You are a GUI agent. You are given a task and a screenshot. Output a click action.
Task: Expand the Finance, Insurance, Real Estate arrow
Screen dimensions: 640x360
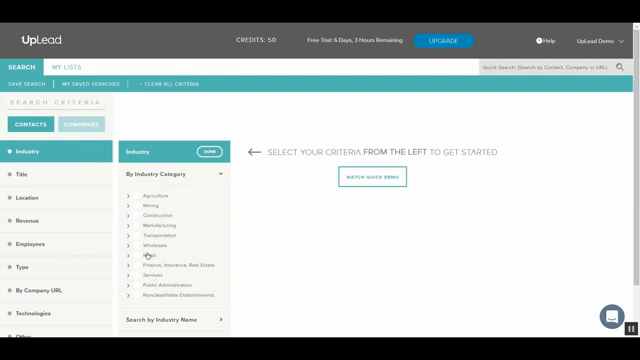[x=128, y=265]
